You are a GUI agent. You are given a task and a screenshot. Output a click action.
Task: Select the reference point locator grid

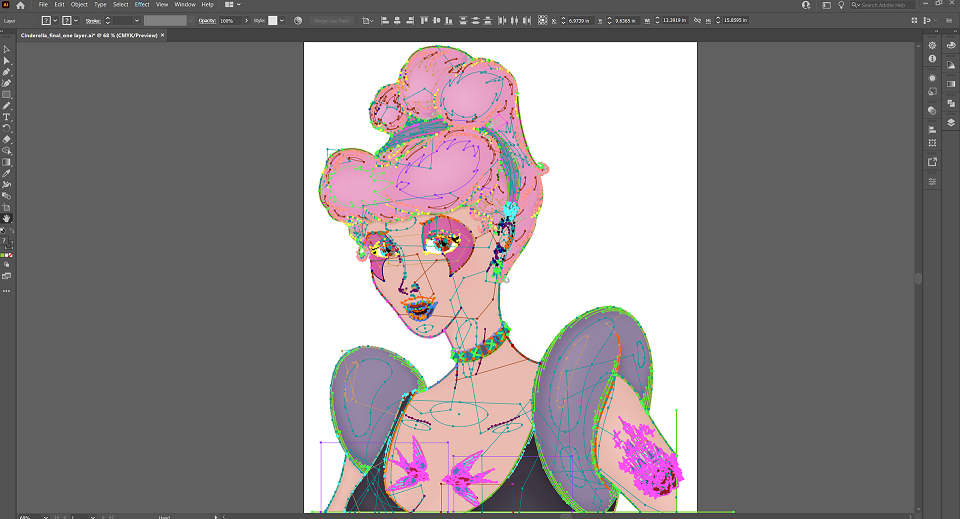click(x=542, y=20)
